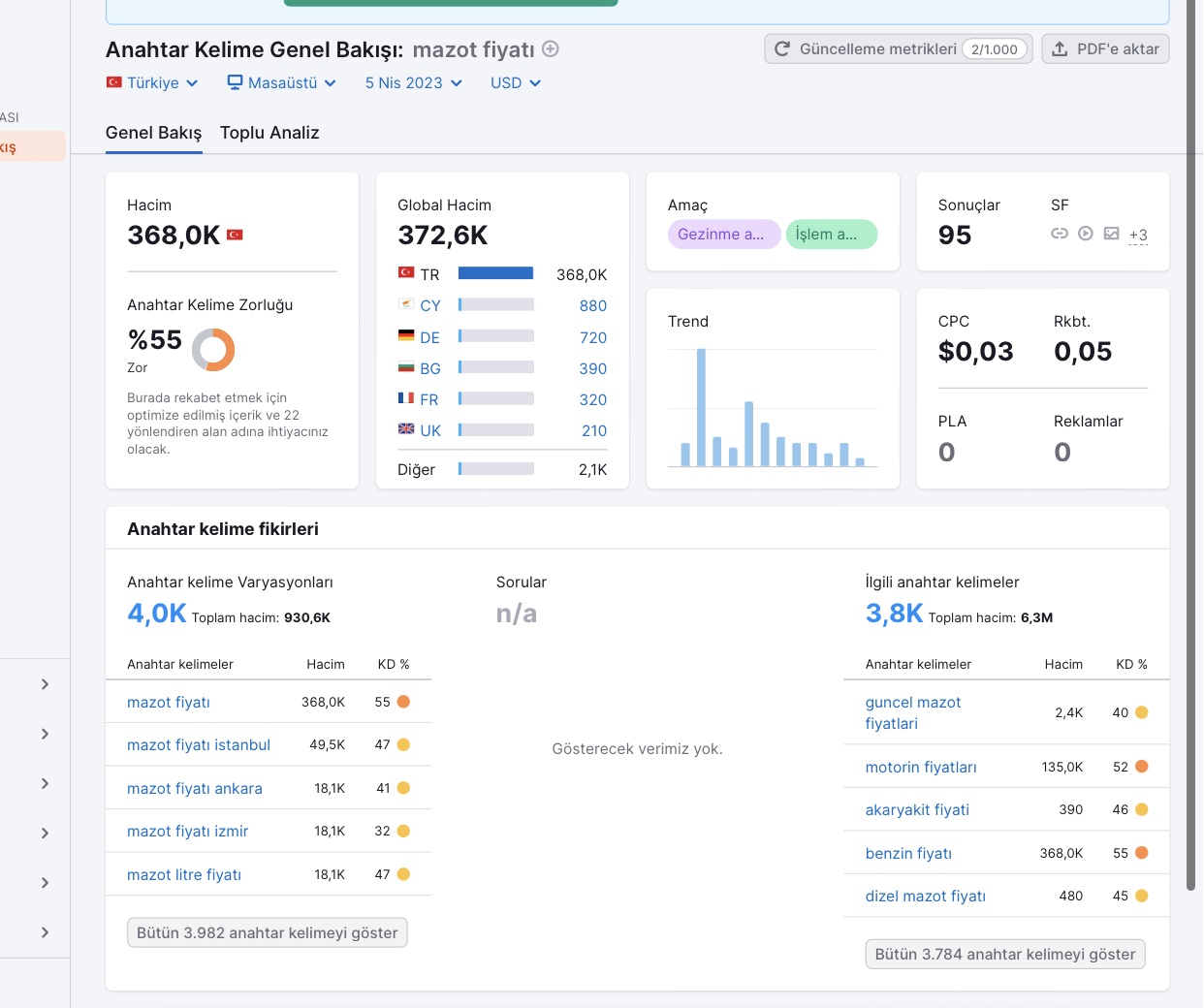The height and width of the screenshot is (1008, 1204).
Task: Click the plus icon next to mazot fiyatı
Action: click(x=551, y=48)
